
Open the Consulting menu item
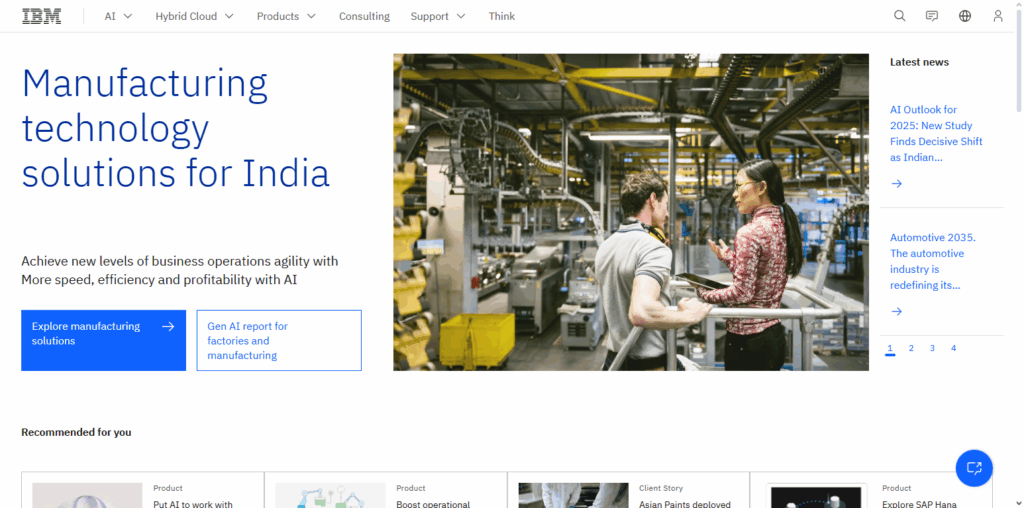tap(364, 16)
